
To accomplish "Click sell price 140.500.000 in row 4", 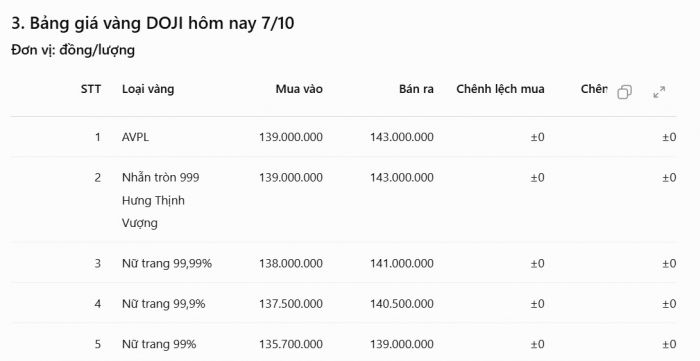I will [x=401, y=304].
